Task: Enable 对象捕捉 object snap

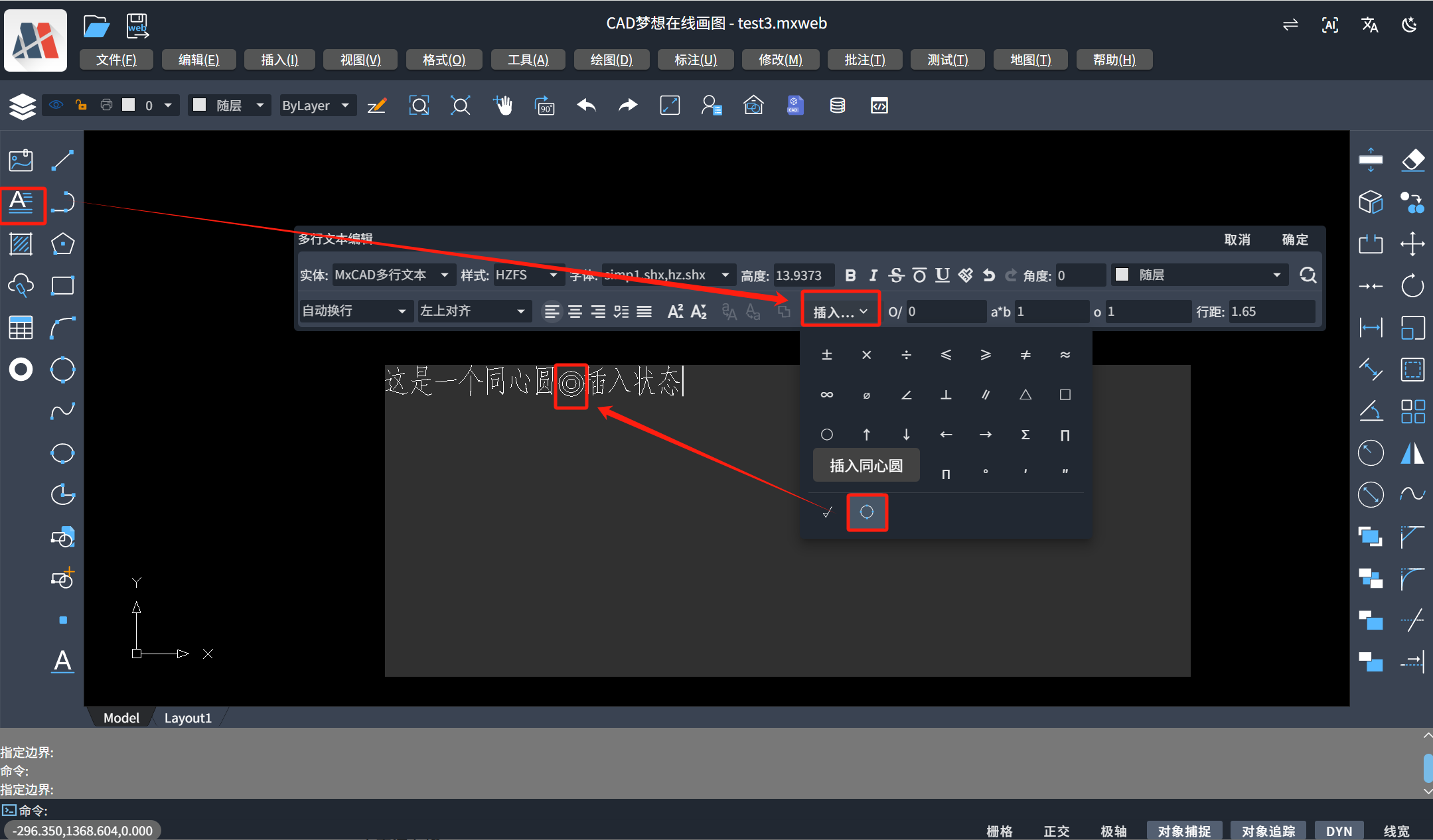Action: click(x=1184, y=831)
